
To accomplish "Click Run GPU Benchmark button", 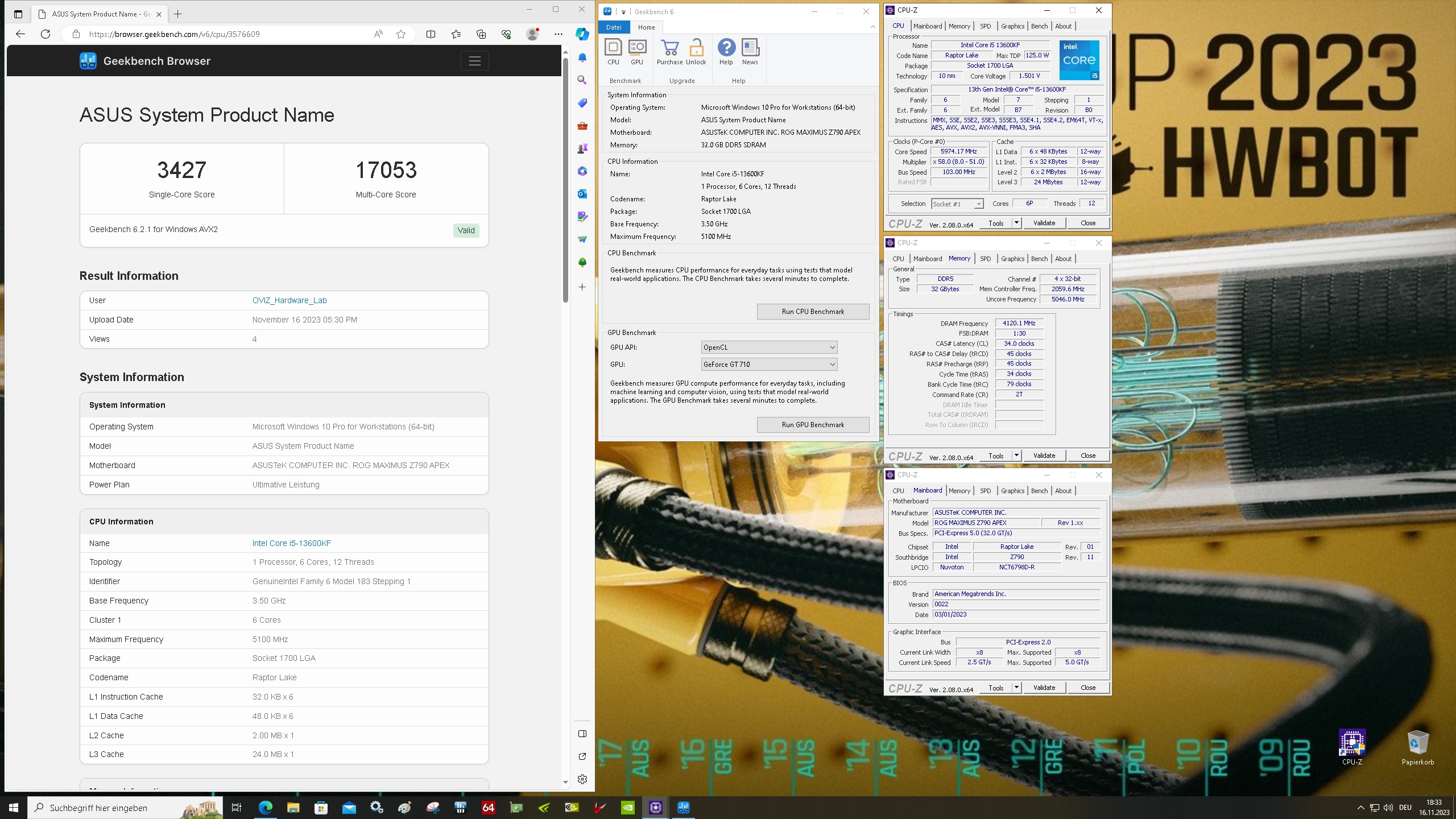I will click(813, 425).
